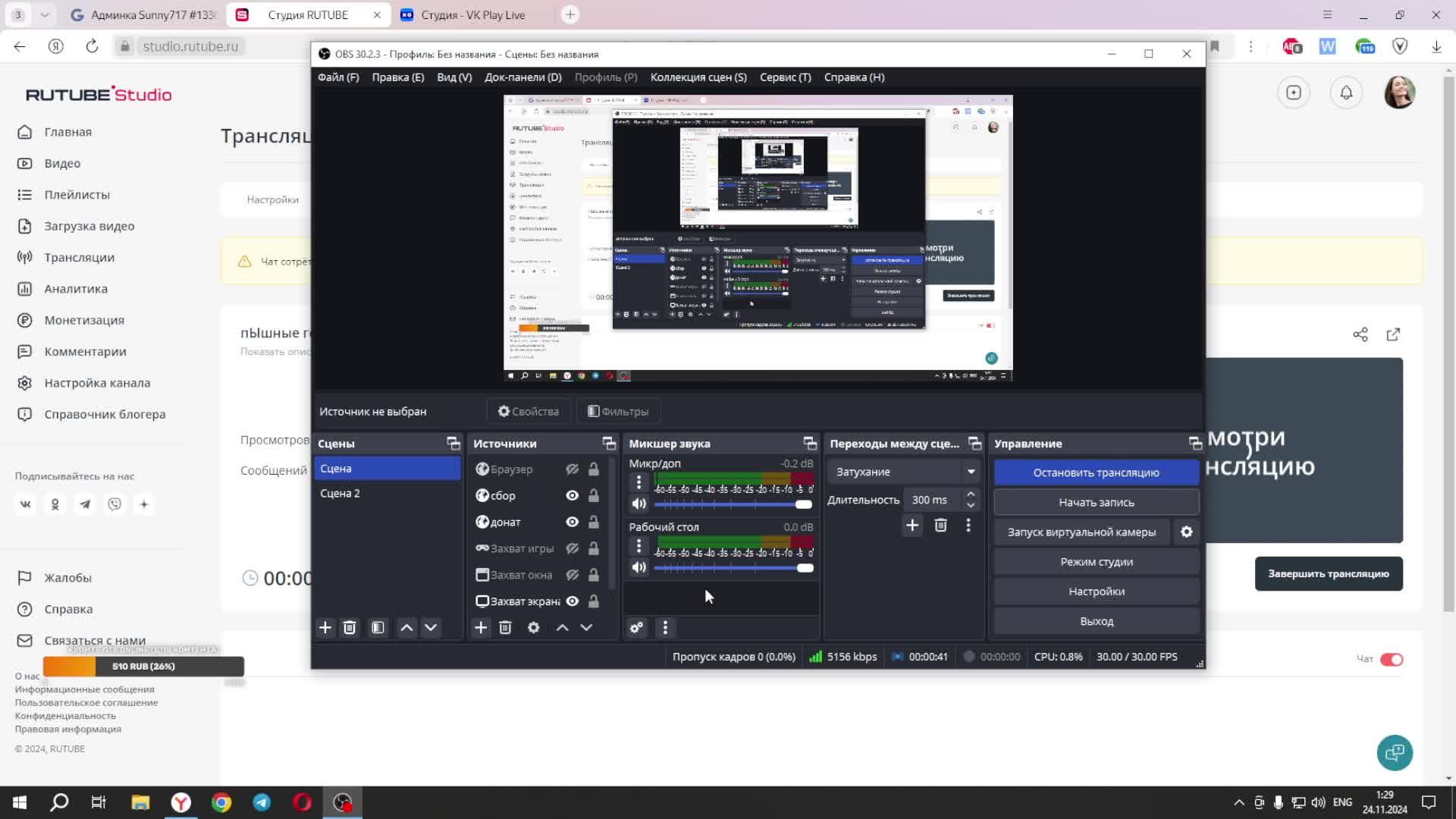Open scene filters icon in Scenes panel
The image size is (1456, 819).
tap(378, 628)
